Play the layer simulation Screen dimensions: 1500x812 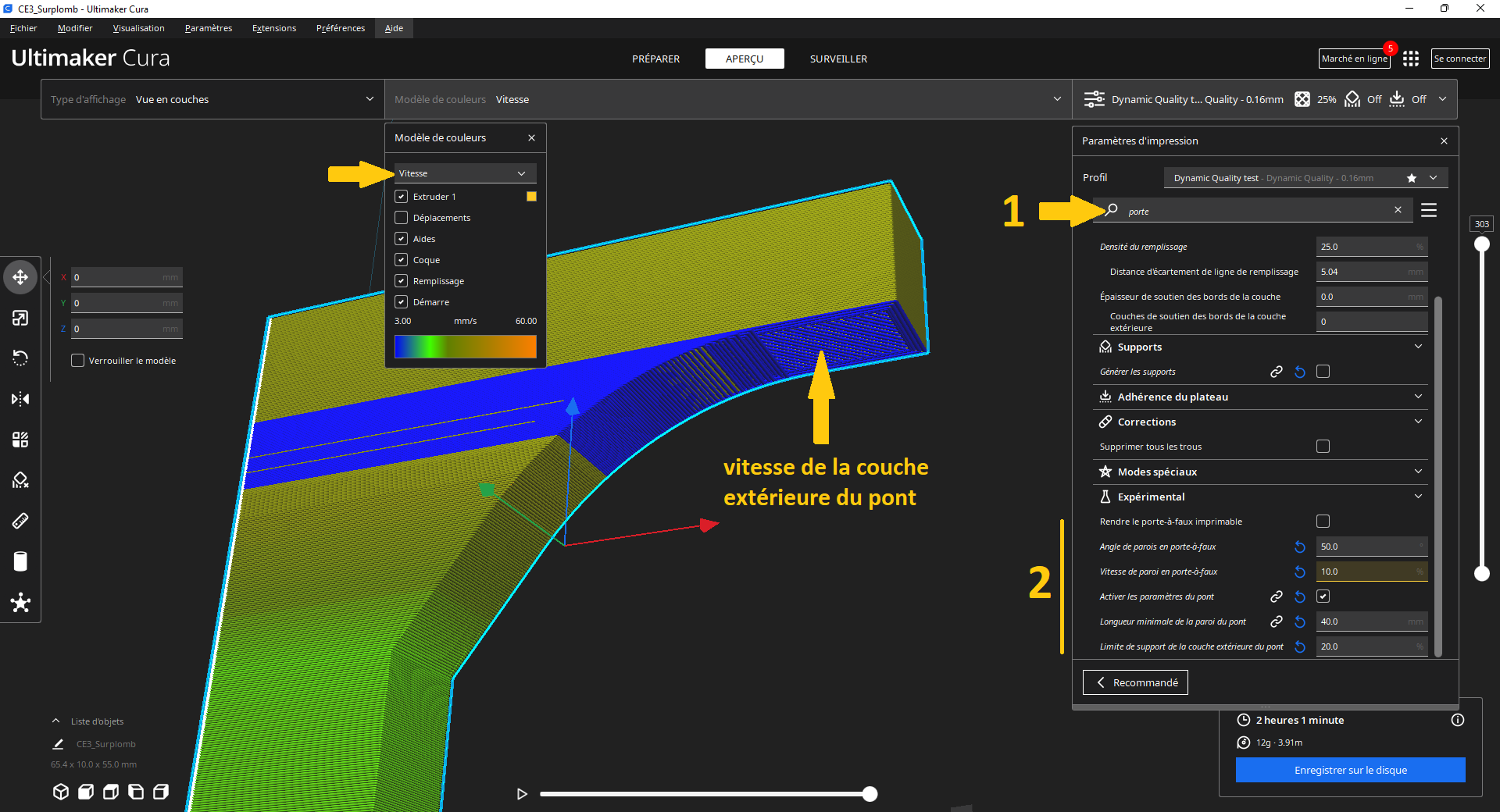(x=522, y=794)
